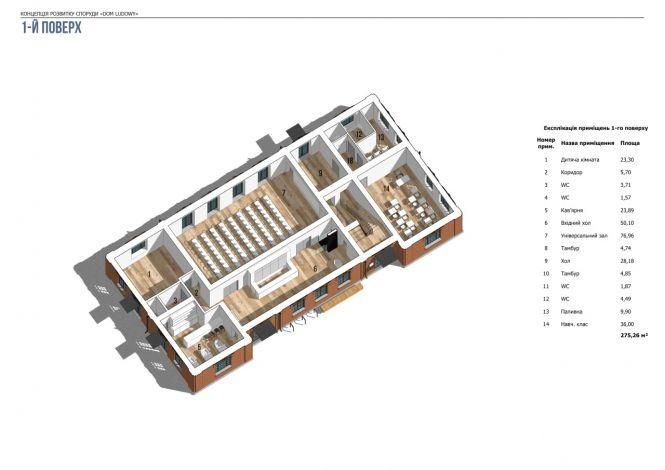The height and width of the screenshot is (470, 665).
Task: Click room number 9 on the floor plan
Action: [320, 174]
